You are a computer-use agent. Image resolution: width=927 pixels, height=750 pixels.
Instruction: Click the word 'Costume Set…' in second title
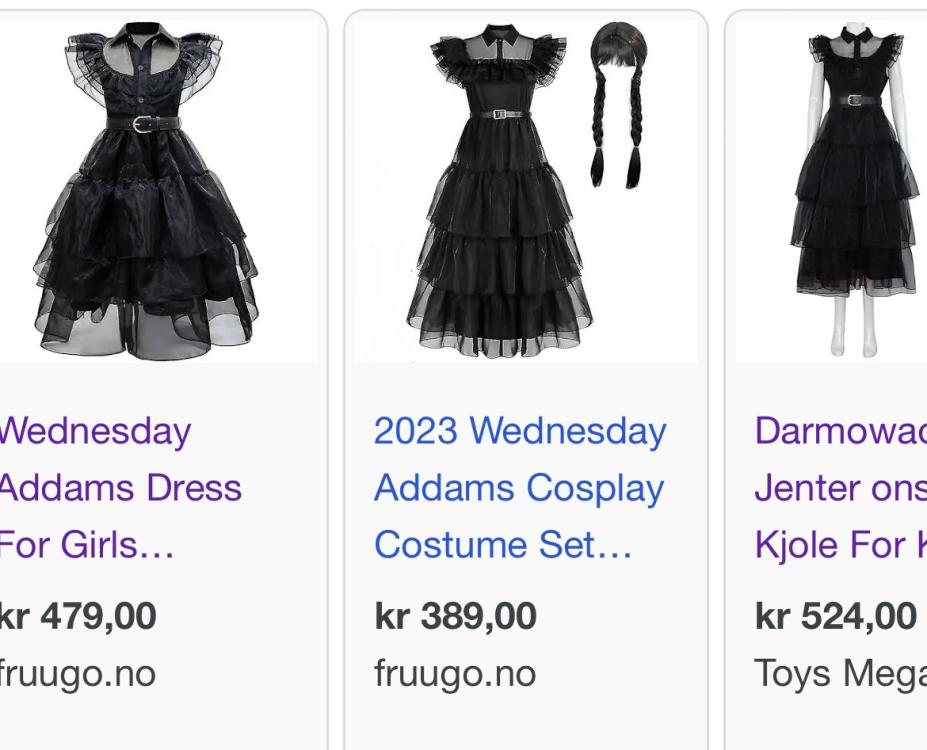(x=503, y=544)
